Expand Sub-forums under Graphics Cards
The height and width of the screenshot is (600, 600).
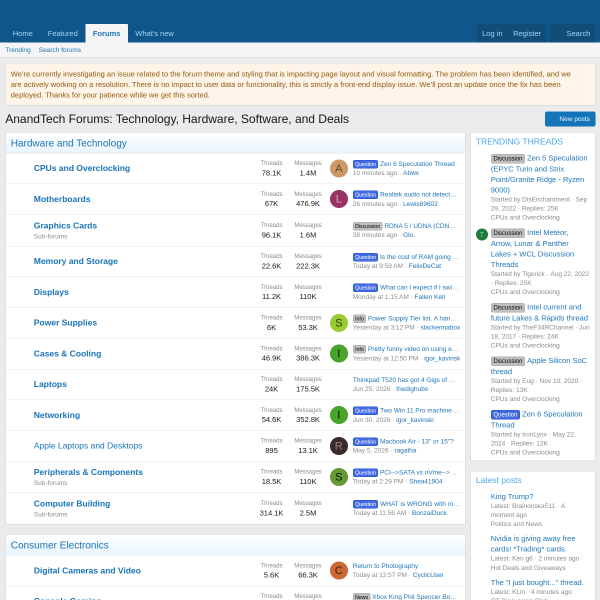click(51, 236)
